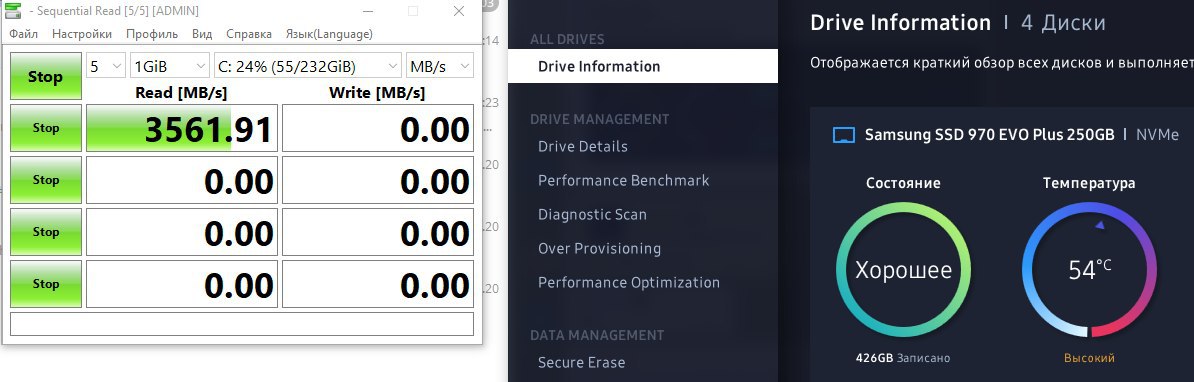Screen dimensions: 1194x382
Task: Click the empty status text field below results
Action: [242, 323]
